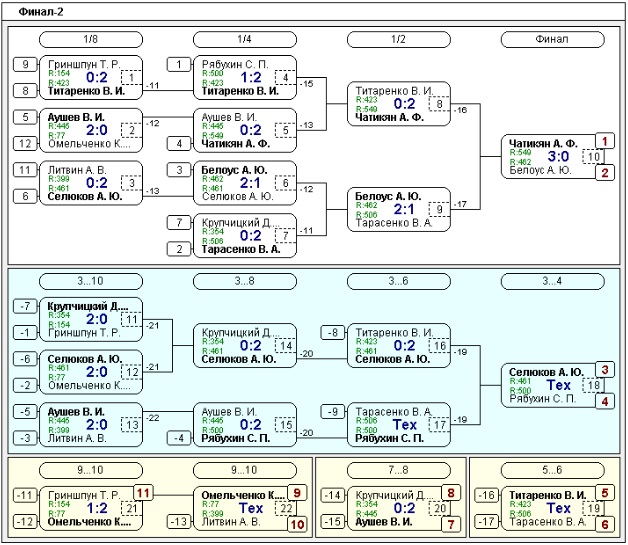
Task: Select place badge 7 near Аушев
Action: [451, 524]
